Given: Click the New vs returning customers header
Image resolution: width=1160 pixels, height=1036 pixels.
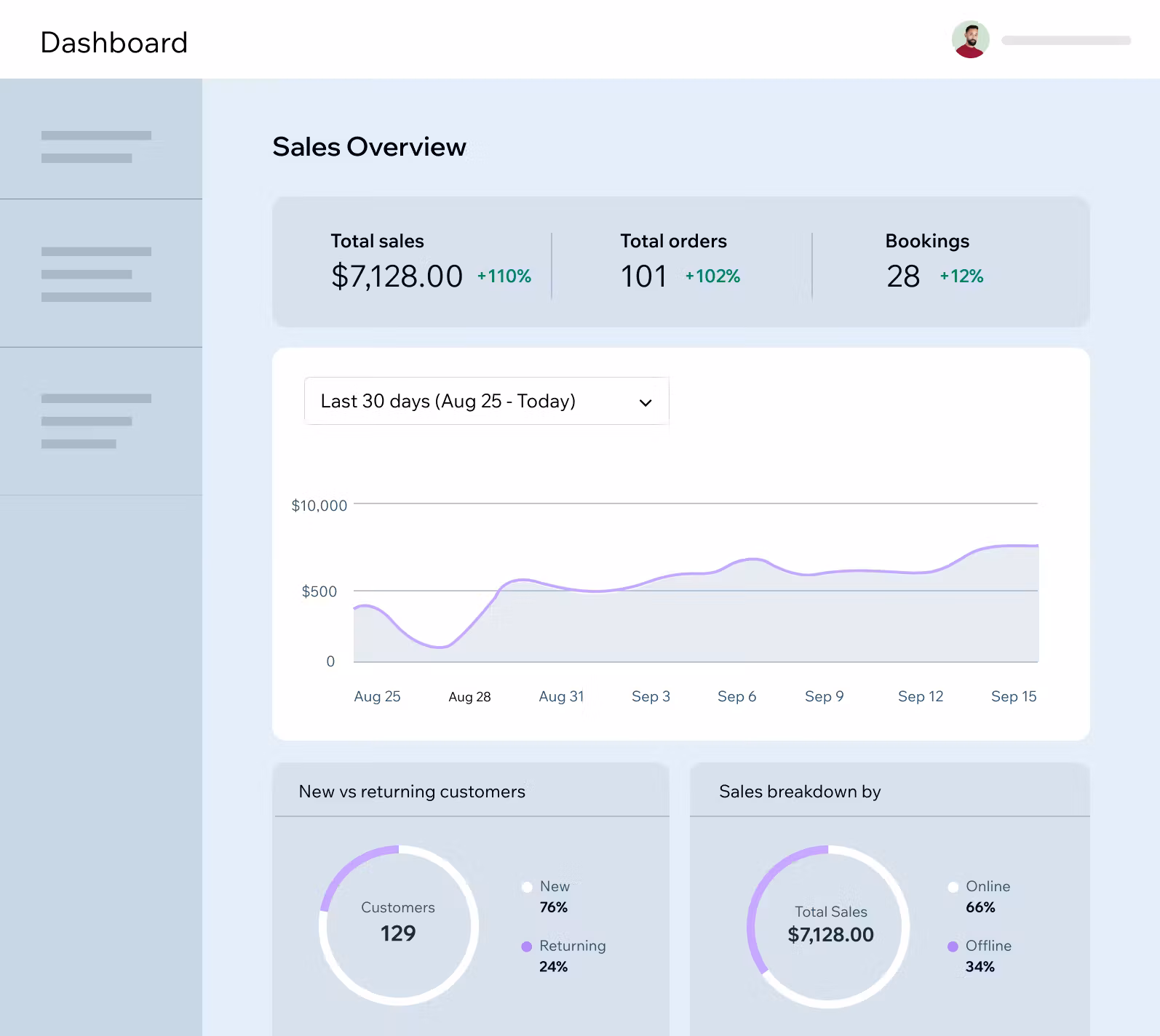Looking at the screenshot, I should (x=412, y=792).
